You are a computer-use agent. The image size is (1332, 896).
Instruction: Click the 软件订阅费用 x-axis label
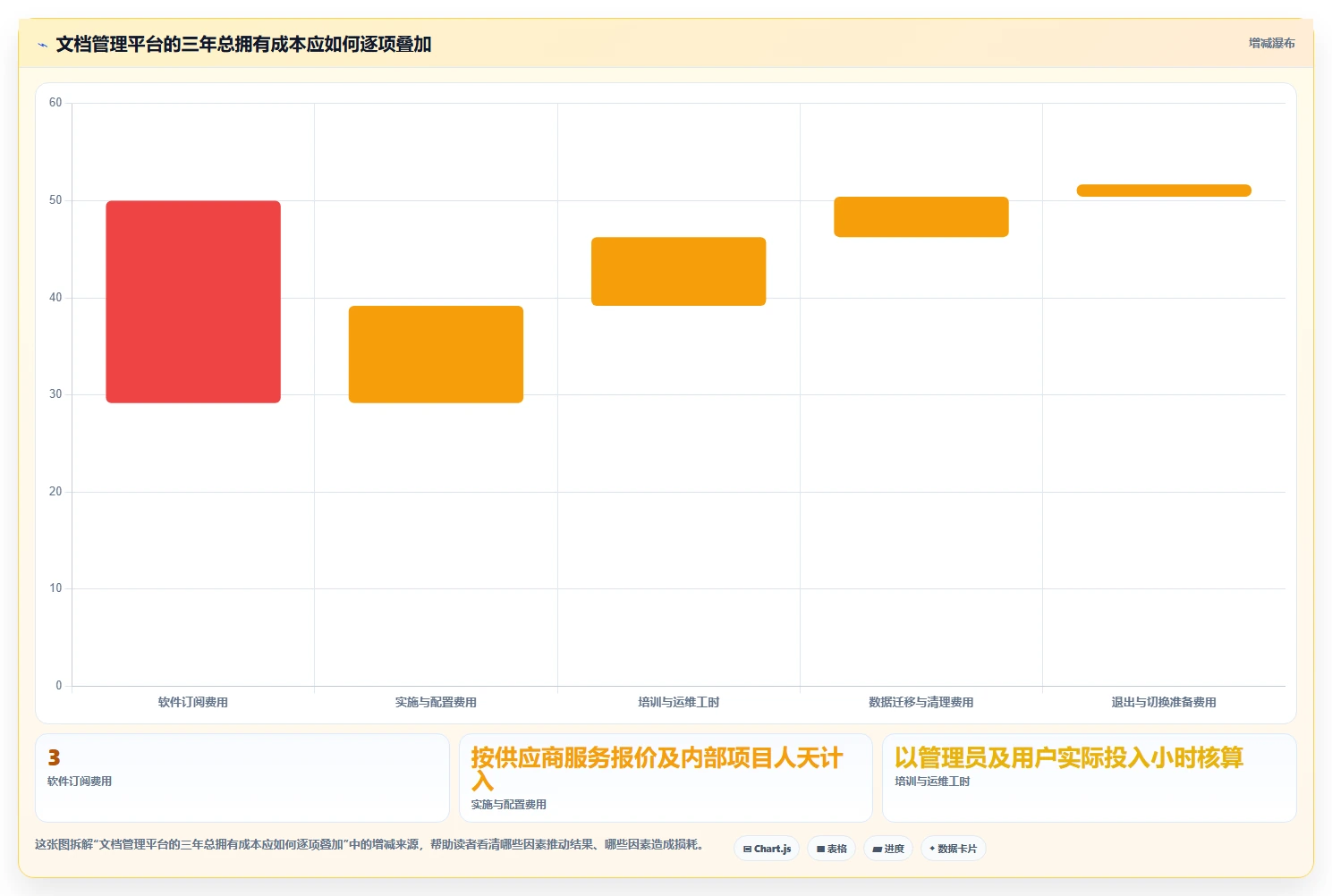(x=193, y=702)
